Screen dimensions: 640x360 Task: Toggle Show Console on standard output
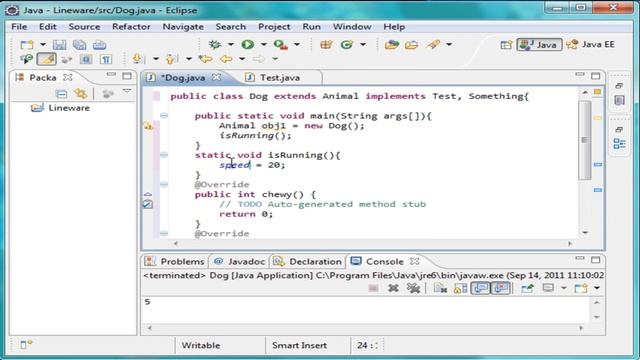point(480,289)
